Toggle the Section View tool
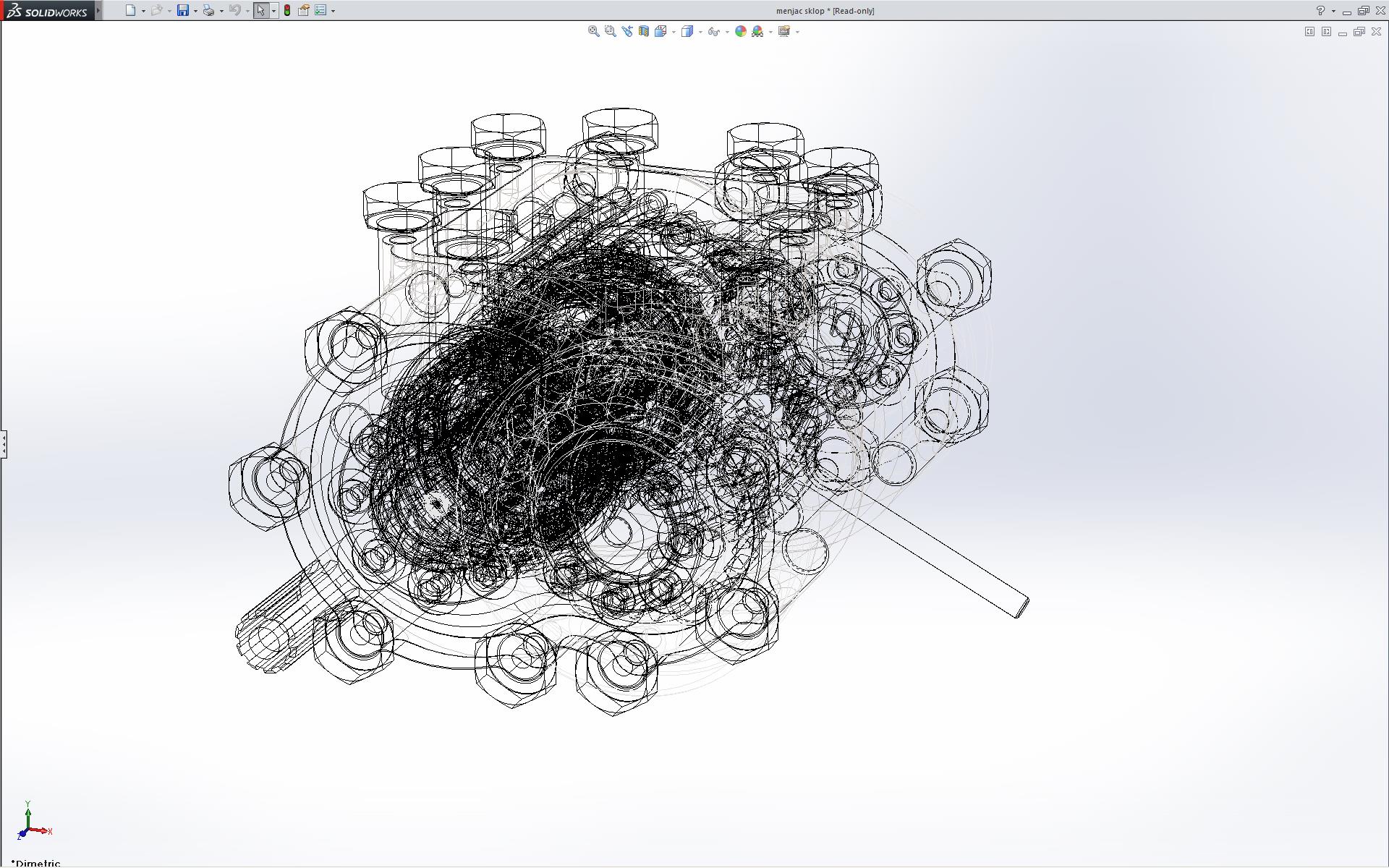This screenshot has height=868, width=1389. point(643,31)
